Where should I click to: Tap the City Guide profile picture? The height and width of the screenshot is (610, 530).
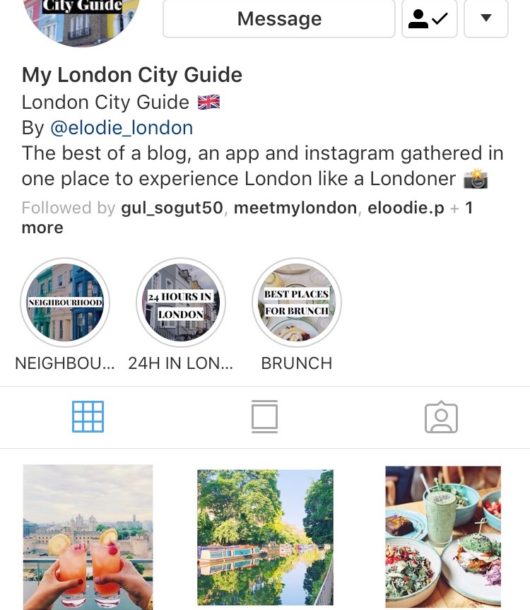pos(81,21)
